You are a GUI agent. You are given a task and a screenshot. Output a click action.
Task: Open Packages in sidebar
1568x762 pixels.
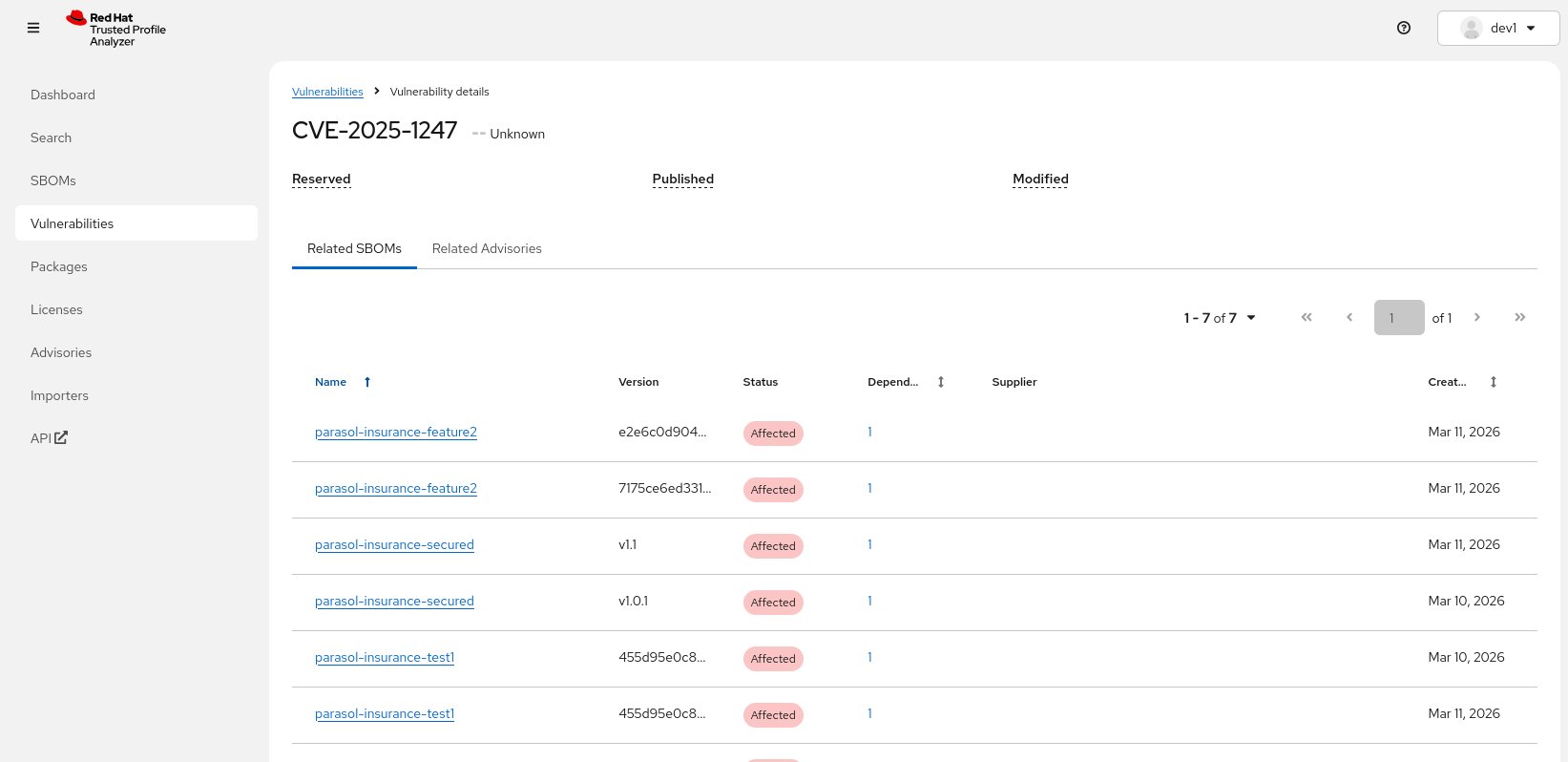(136, 266)
